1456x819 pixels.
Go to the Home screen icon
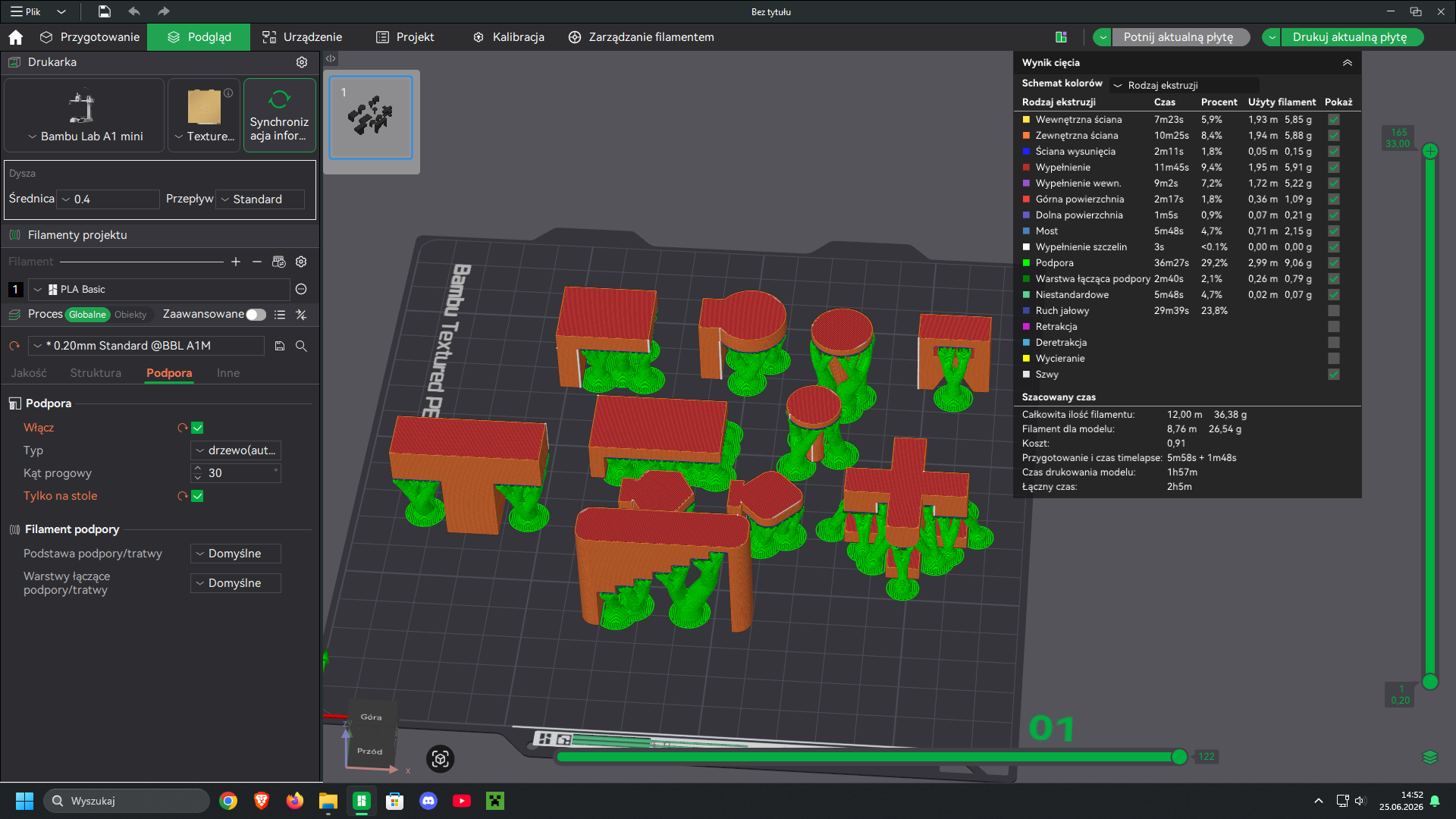point(15,37)
